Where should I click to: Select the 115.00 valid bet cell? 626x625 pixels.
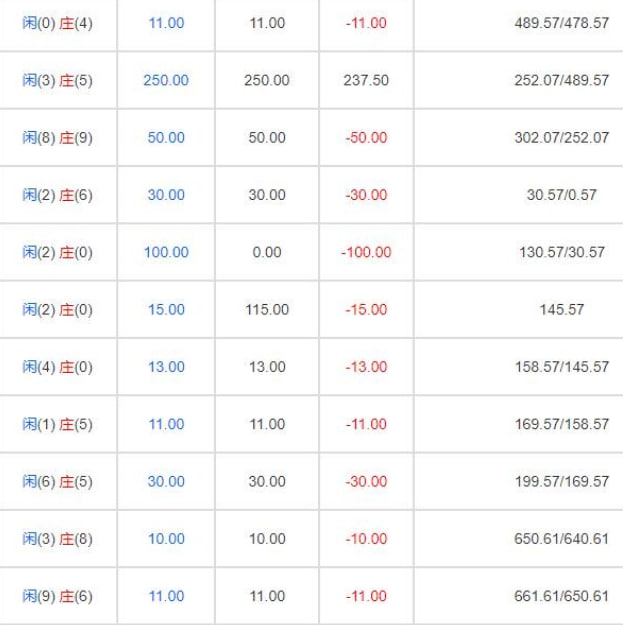[267, 310]
